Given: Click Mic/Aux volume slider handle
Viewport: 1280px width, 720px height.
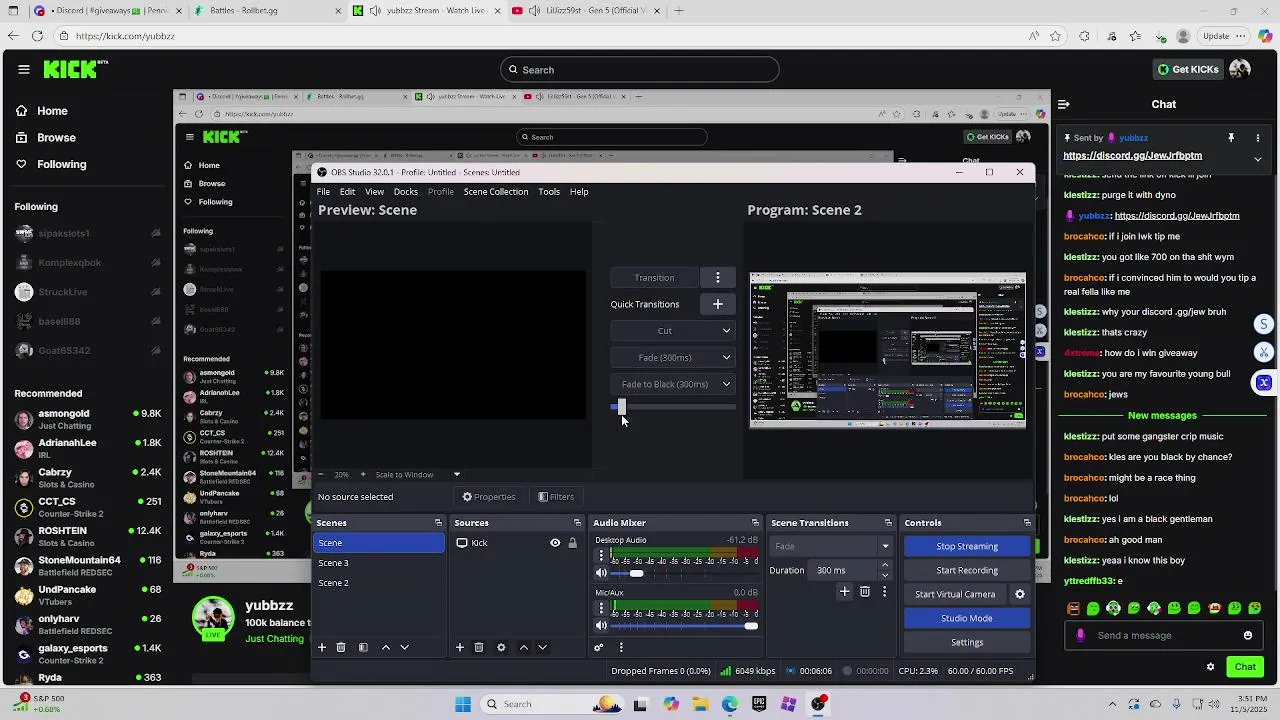Looking at the screenshot, I should [751, 626].
